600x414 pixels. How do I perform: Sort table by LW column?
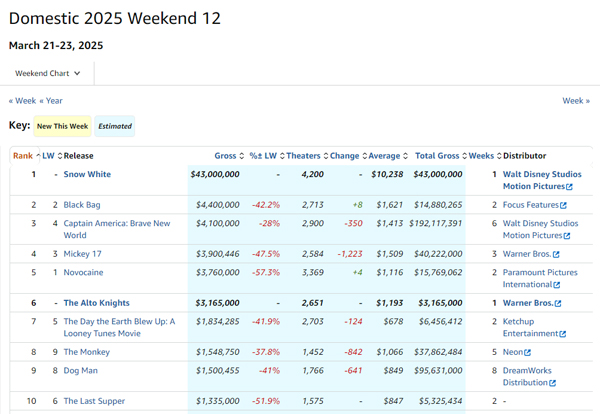52,156
